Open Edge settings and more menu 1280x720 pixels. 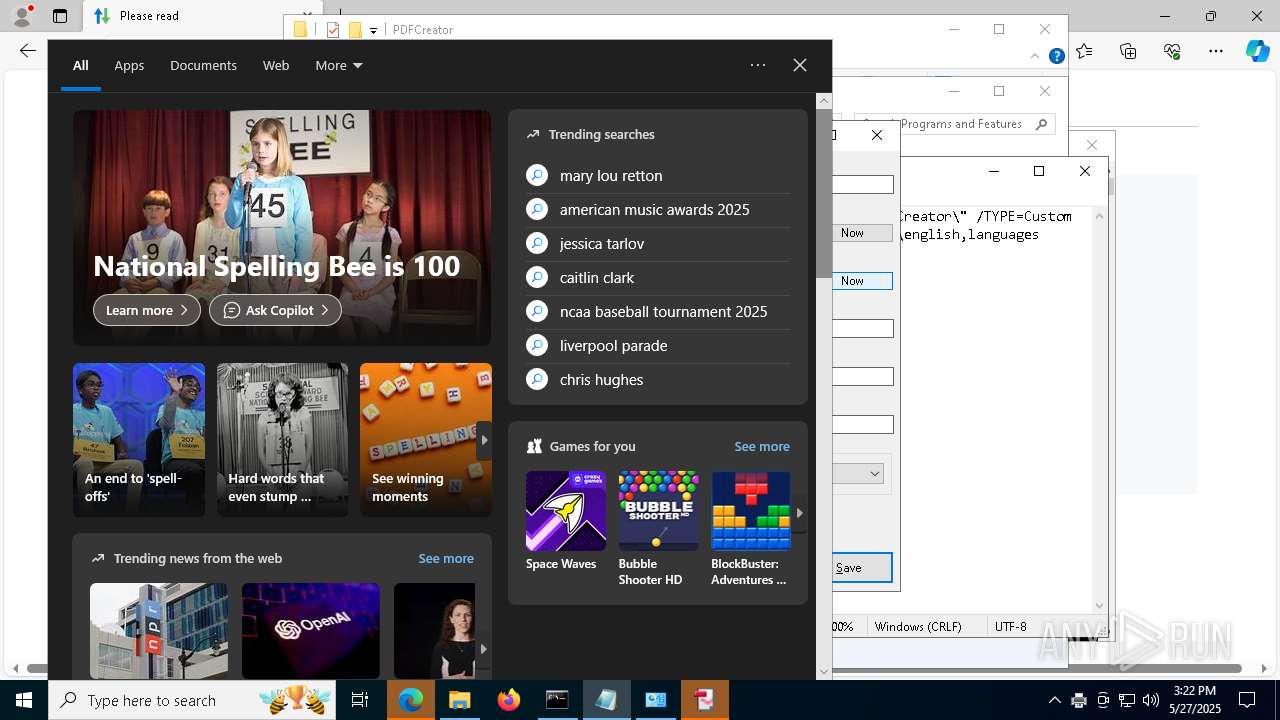point(1216,51)
